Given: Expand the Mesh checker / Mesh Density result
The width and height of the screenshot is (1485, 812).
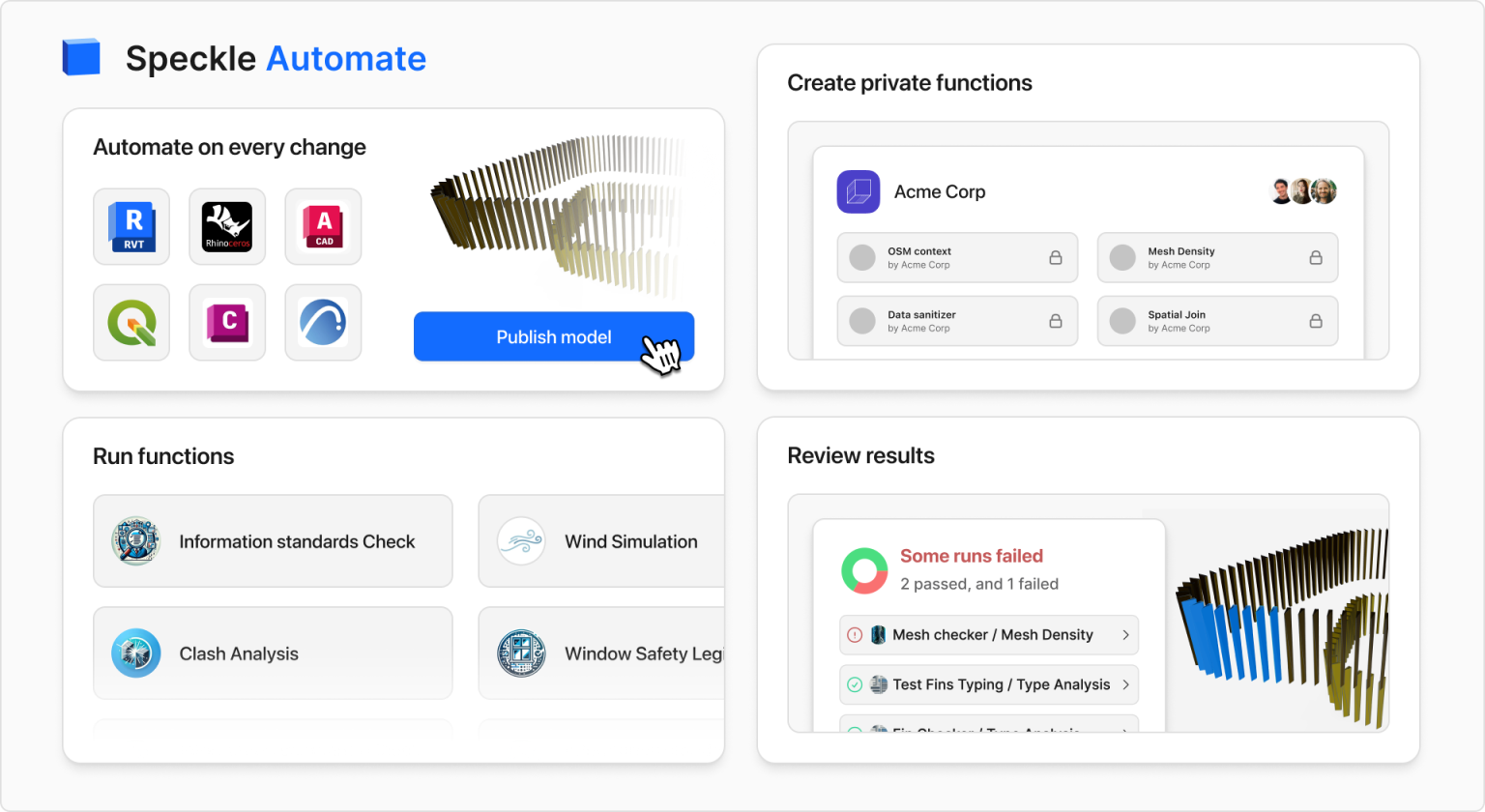Looking at the screenshot, I should (x=989, y=635).
